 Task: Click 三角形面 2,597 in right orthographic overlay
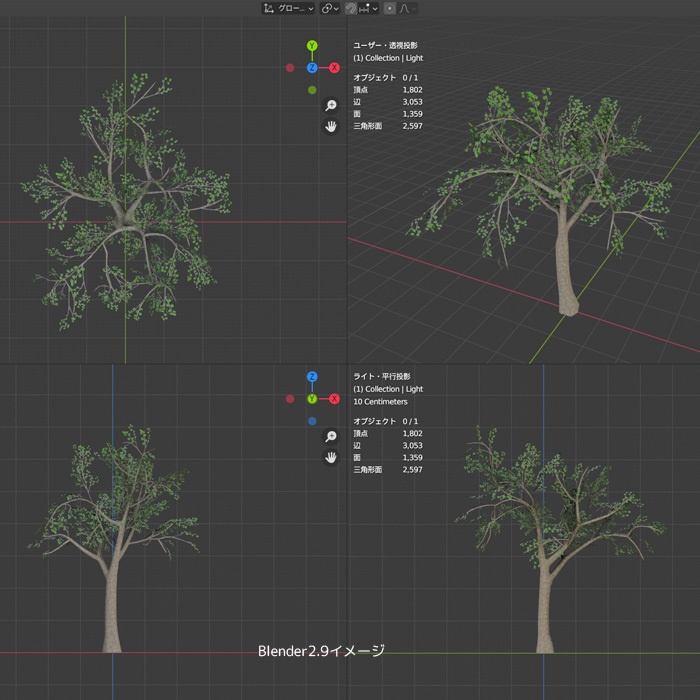tap(388, 470)
